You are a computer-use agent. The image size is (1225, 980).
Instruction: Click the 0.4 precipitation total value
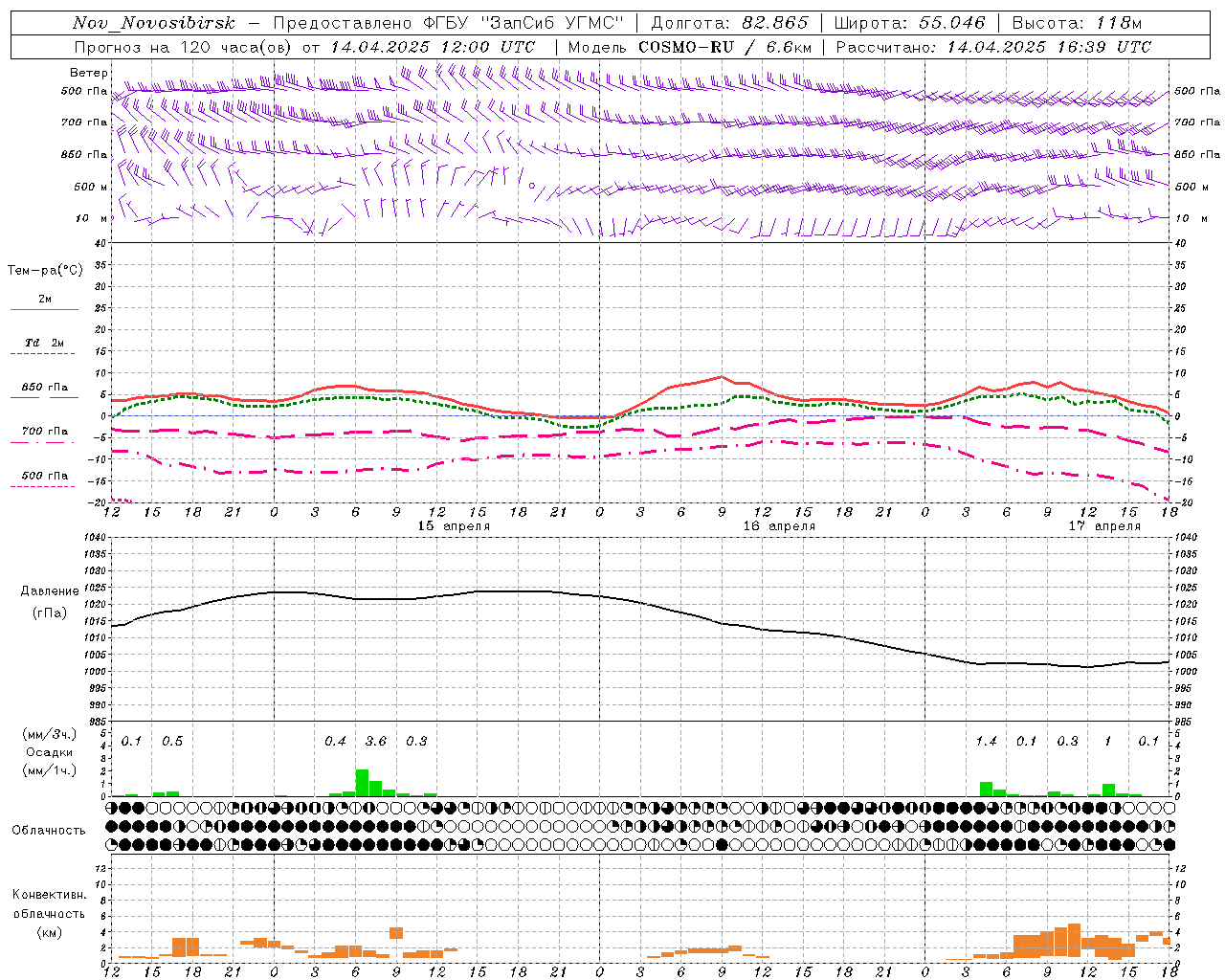(335, 741)
